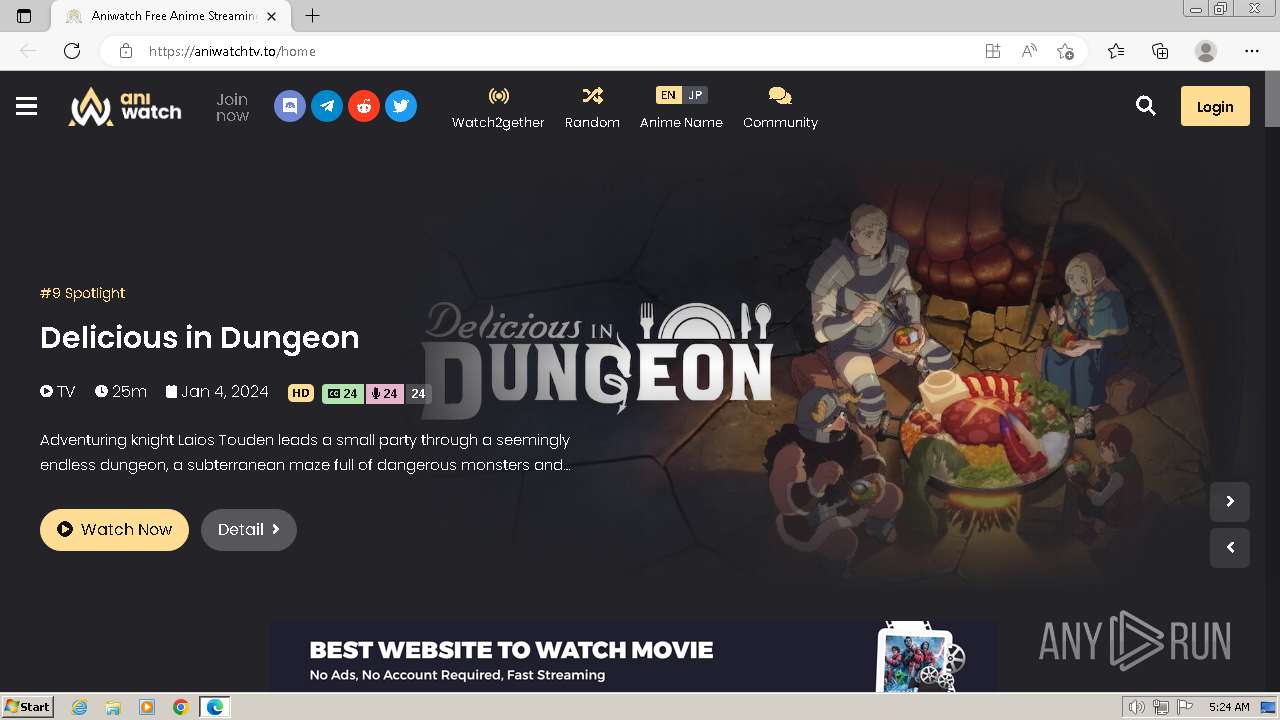Open a new browser tab
This screenshot has width=1280, height=720.
click(x=313, y=16)
